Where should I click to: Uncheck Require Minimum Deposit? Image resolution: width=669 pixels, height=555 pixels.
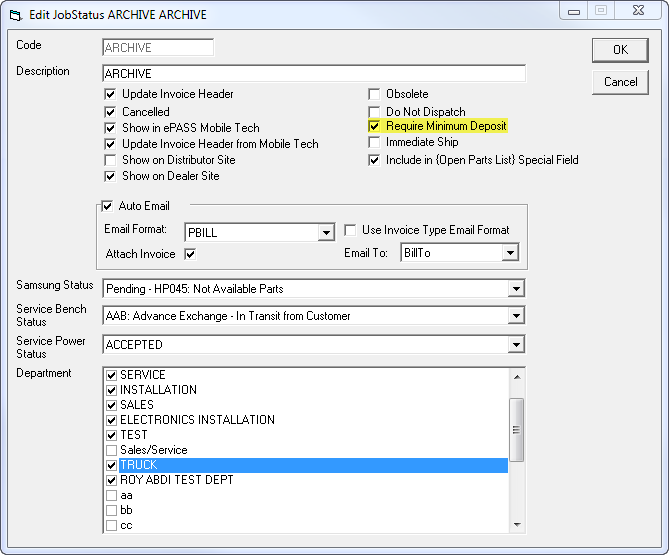click(x=374, y=126)
